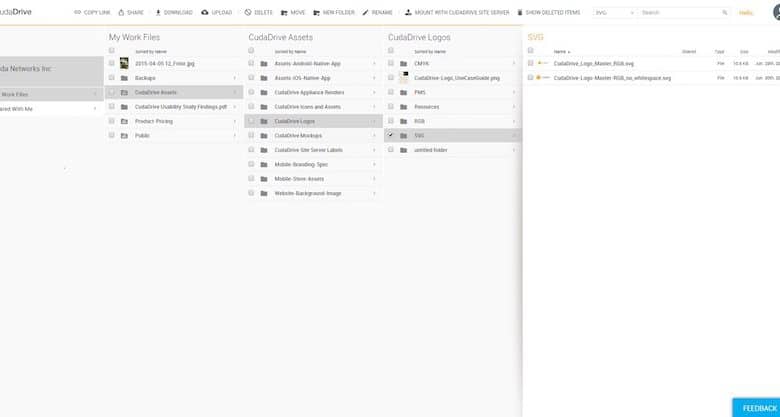Click the icon beside CudaDrive_Logo_Master_RGB.svg
The image size is (780, 417).
[x=543, y=63]
